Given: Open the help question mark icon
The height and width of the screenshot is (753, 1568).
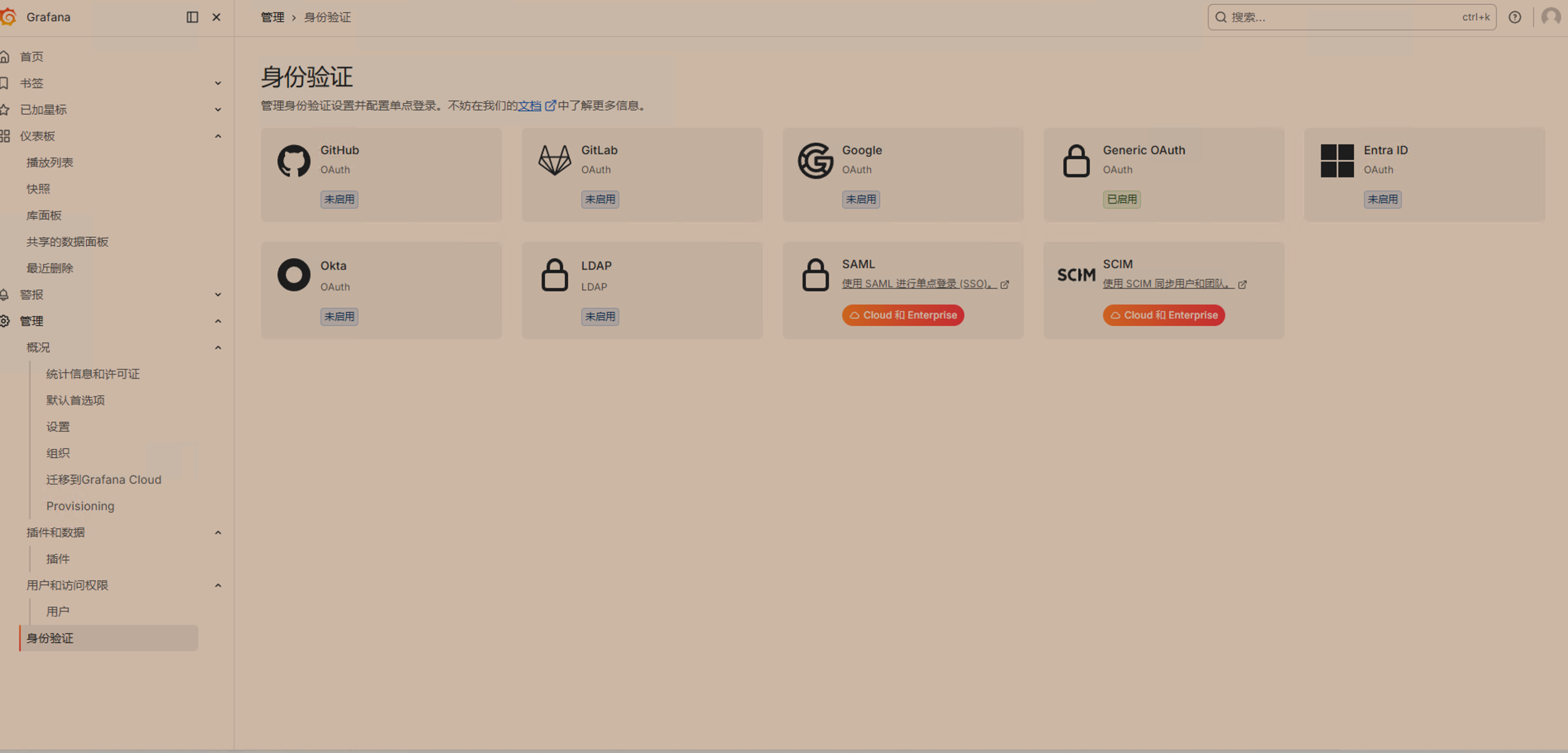Looking at the screenshot, I should coord(1515,17).
